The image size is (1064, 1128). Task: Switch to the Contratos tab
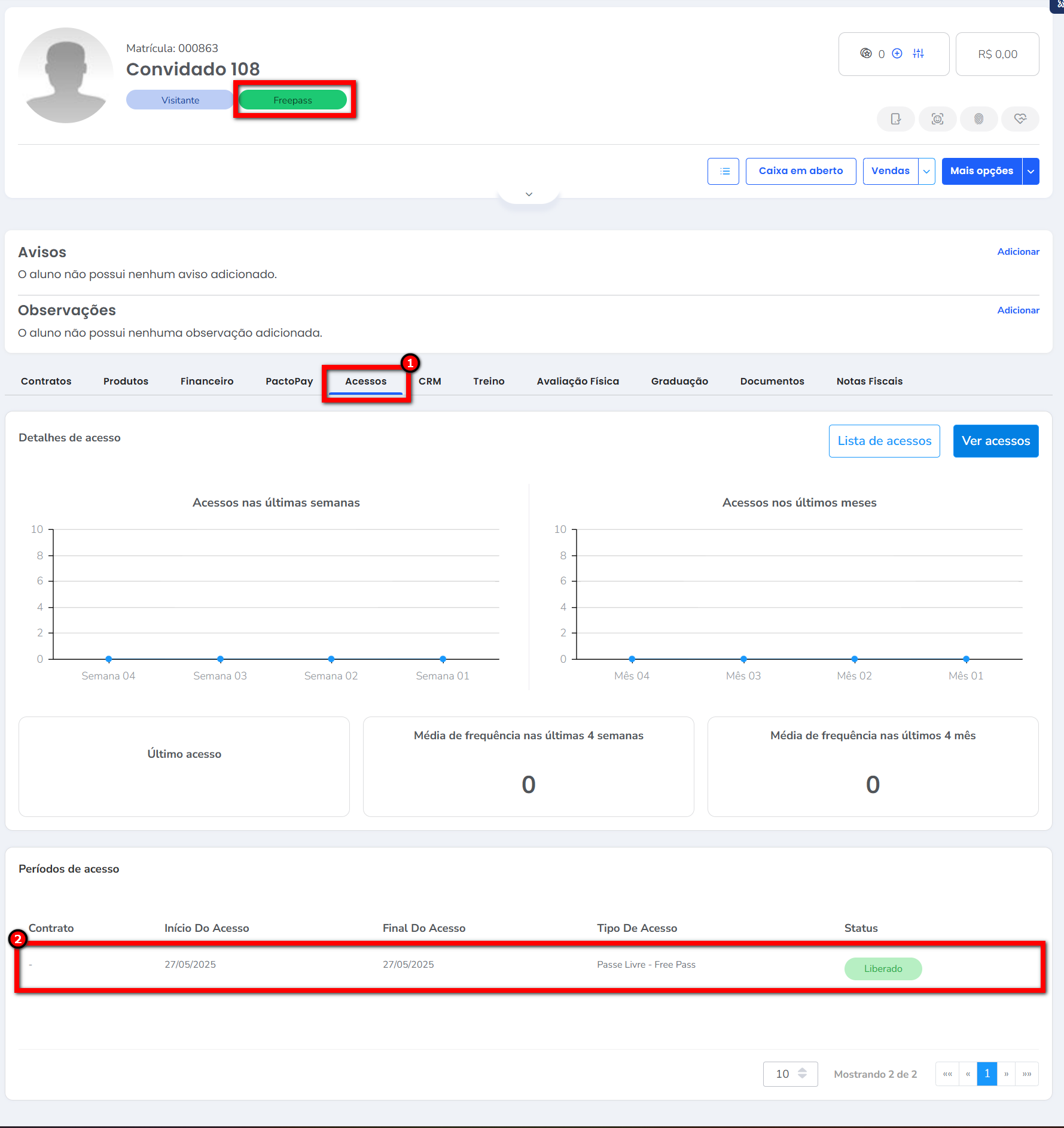tap(46, 381)
